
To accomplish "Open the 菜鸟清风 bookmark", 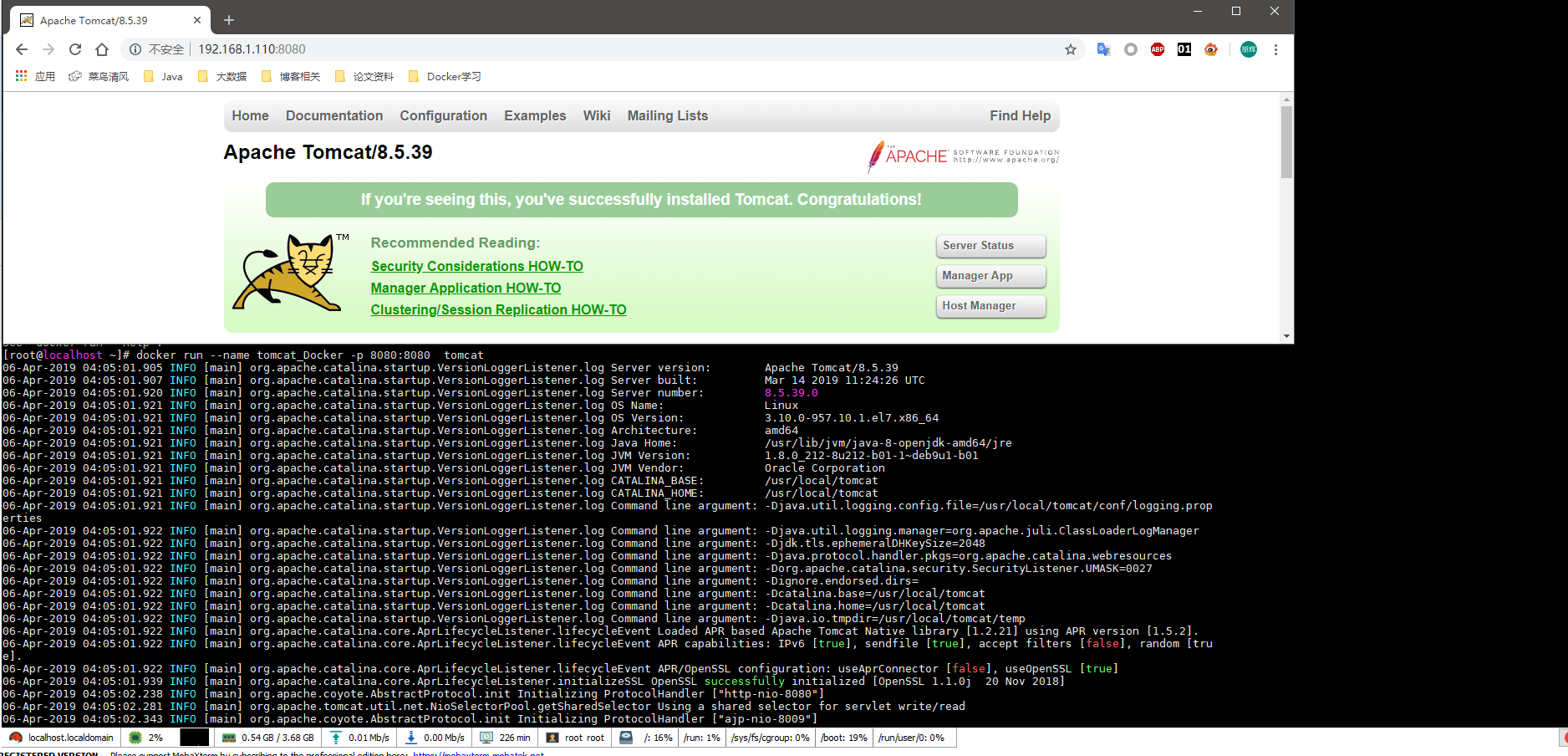I will (99, 76).
